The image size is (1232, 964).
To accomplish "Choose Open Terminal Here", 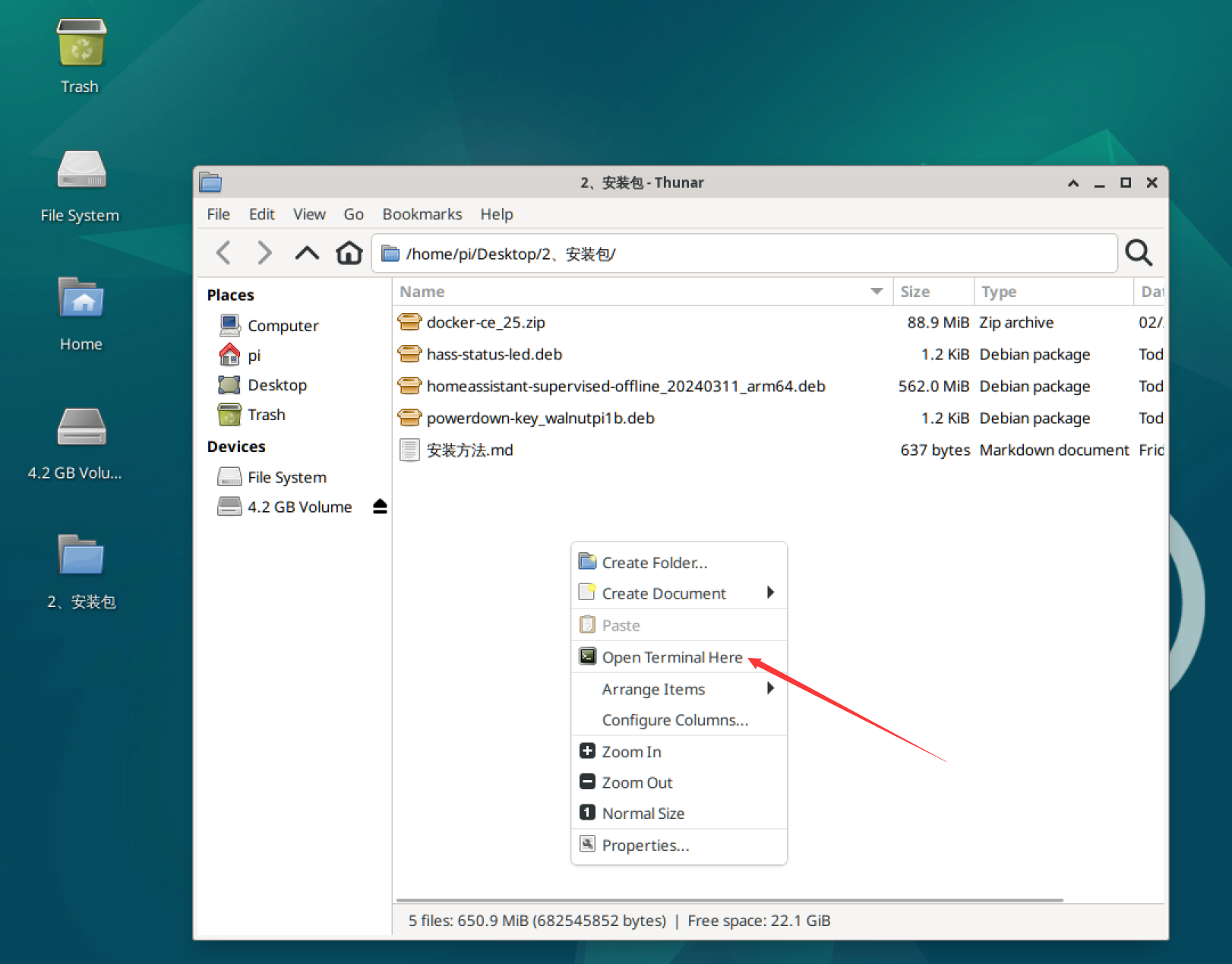I will click(679, 657).
